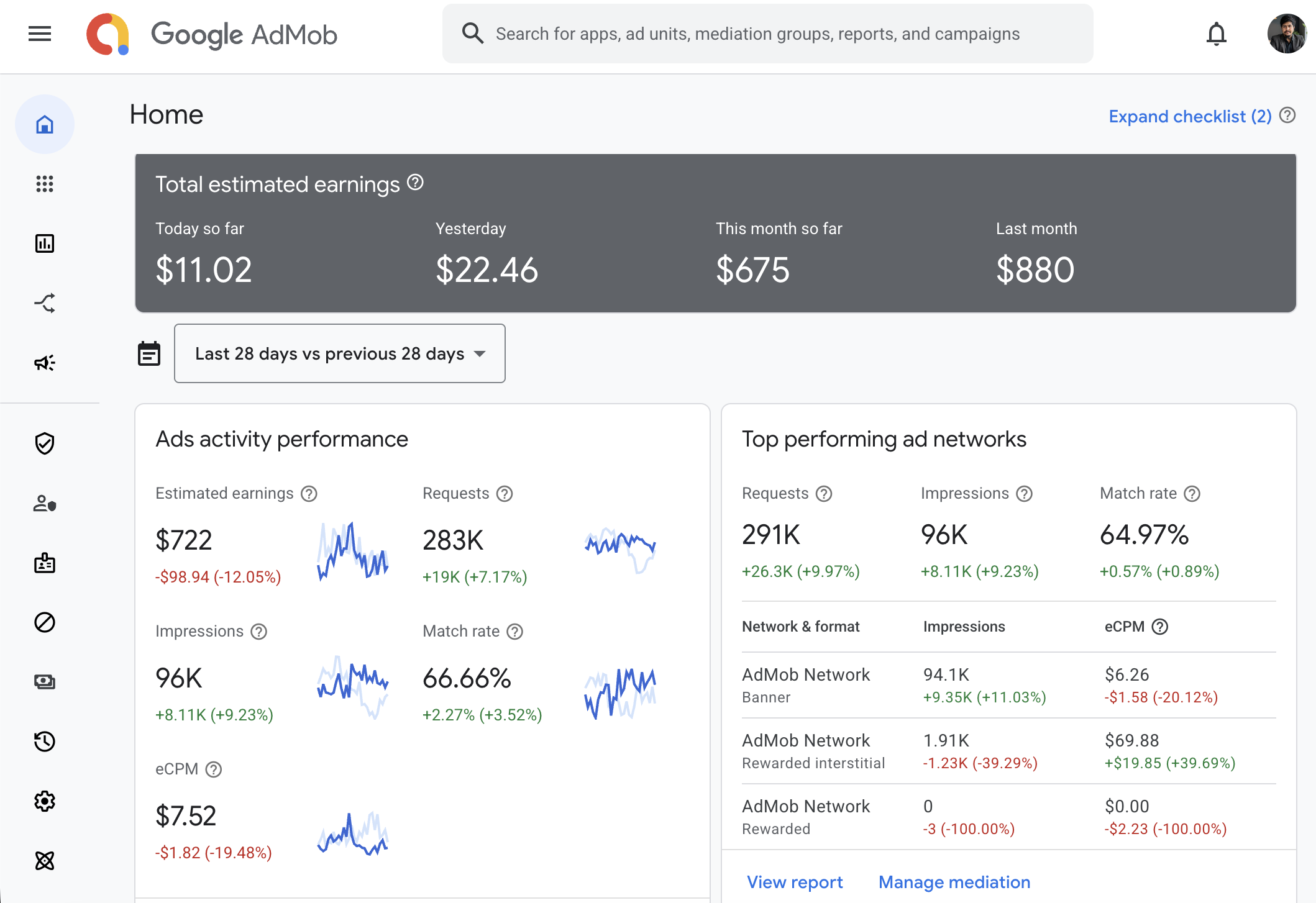Open help for Total estimated earnings
The image size is (1316, 903).
click(x=415, y=183)
